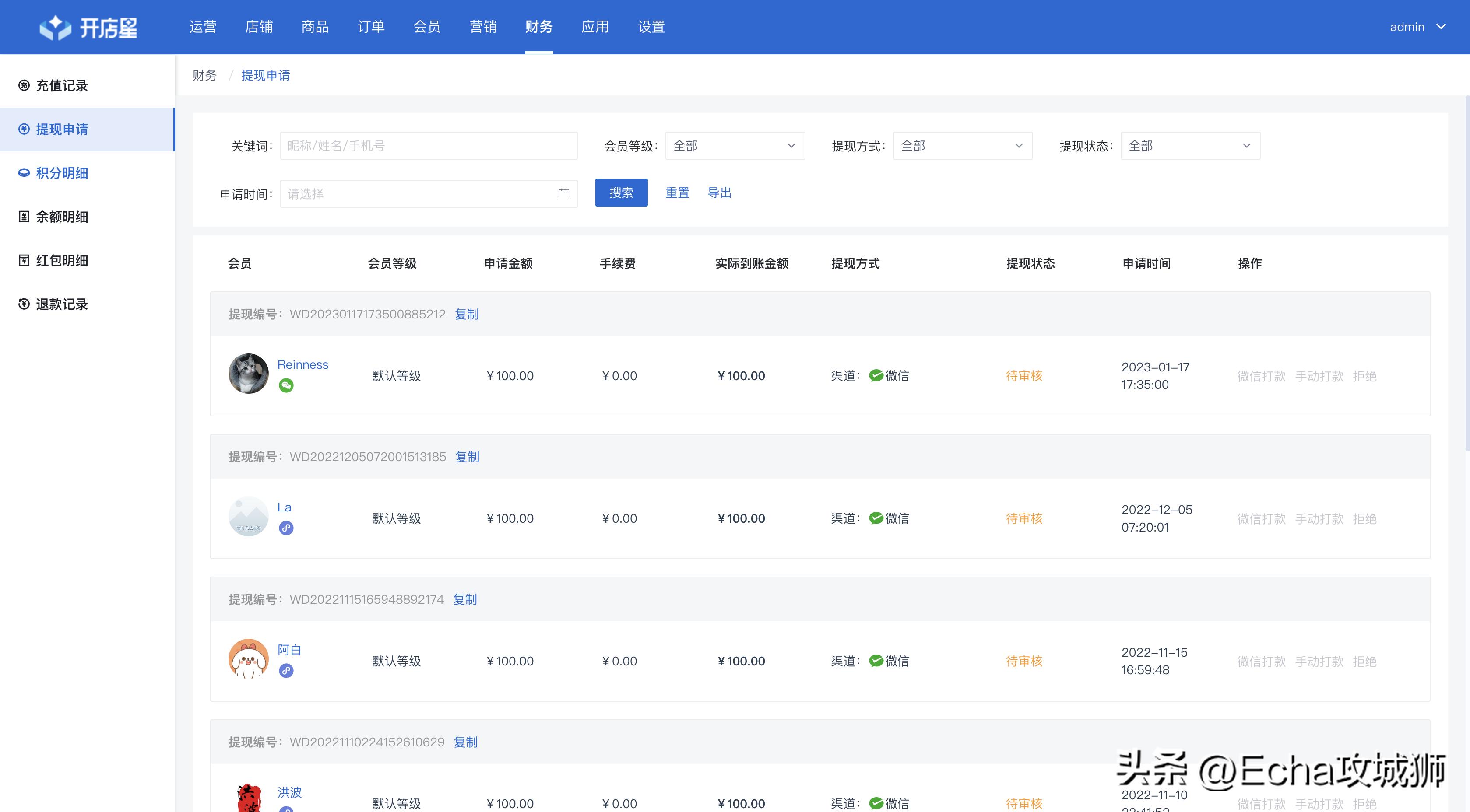Click the calendar icon in 申请时间 field
1470x812 pixels.
[564, 193]
